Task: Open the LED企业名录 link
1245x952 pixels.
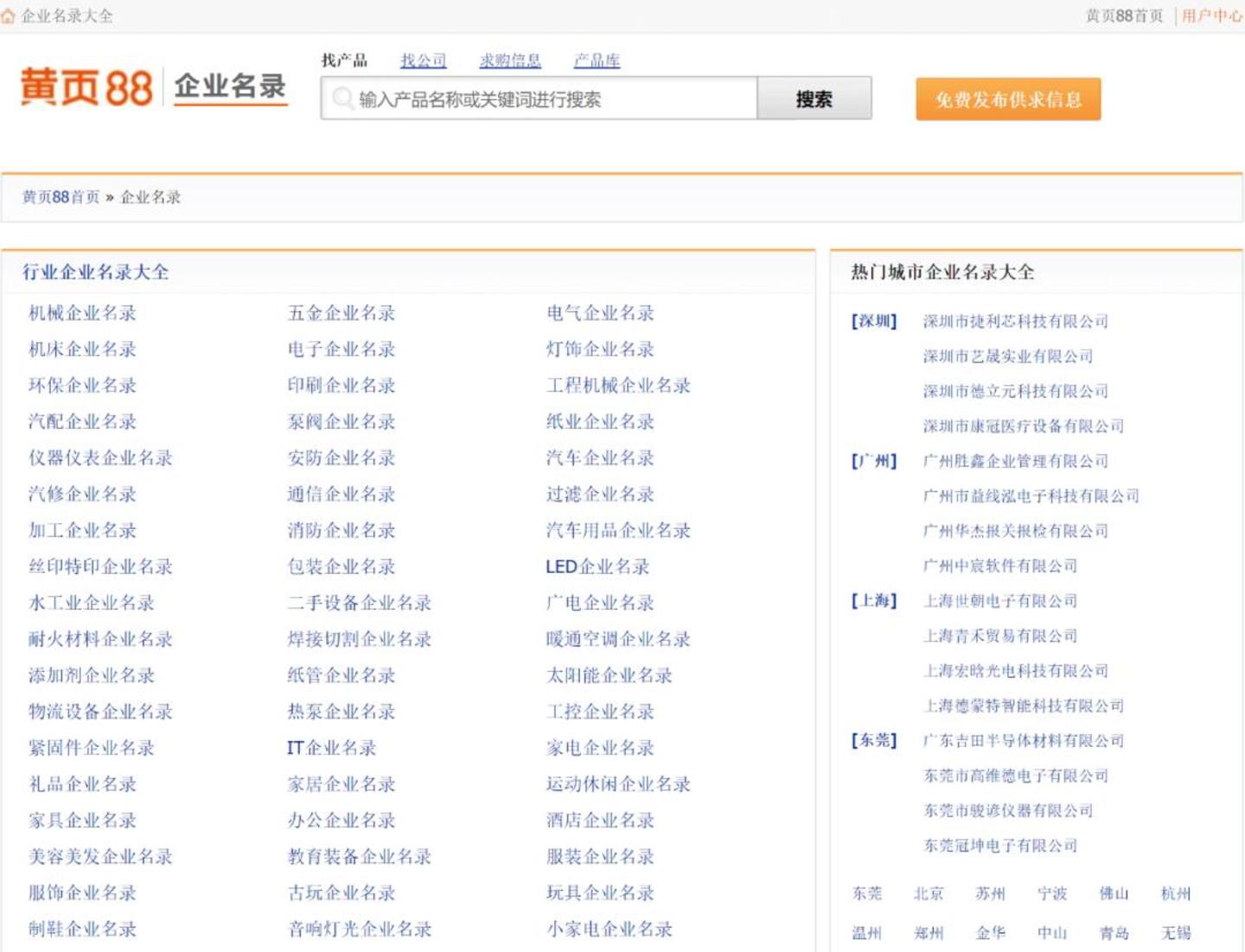Action: [597, 567]
